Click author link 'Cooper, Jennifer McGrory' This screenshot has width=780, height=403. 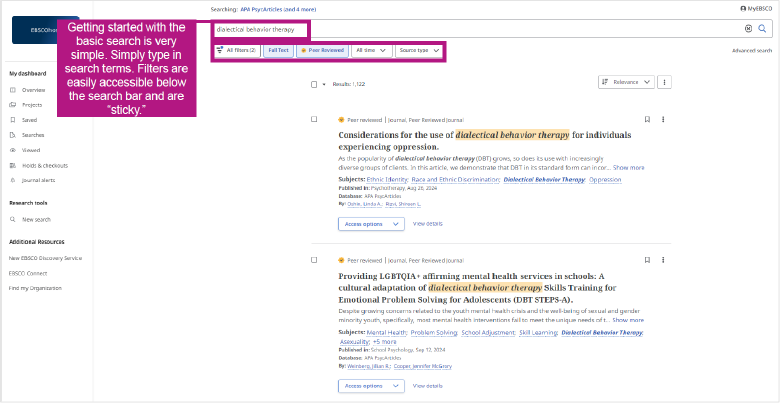[x=423, y=366]
